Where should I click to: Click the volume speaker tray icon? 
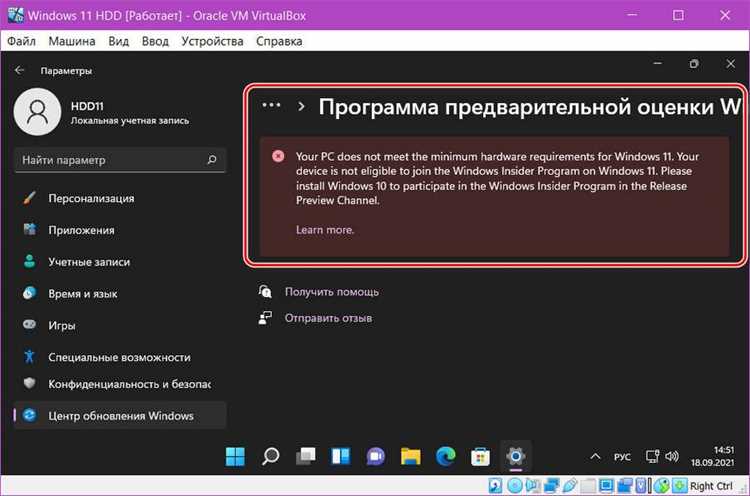coord(672,457)
